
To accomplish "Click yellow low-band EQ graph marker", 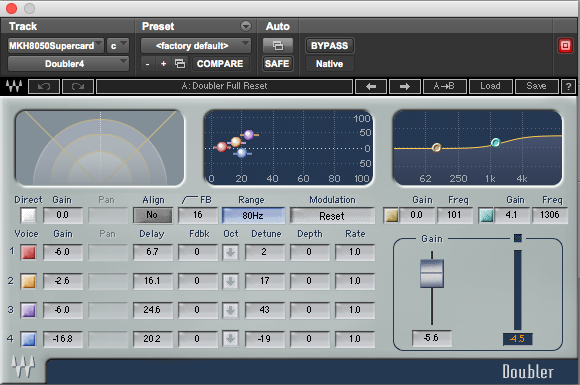I will [436, 148].
